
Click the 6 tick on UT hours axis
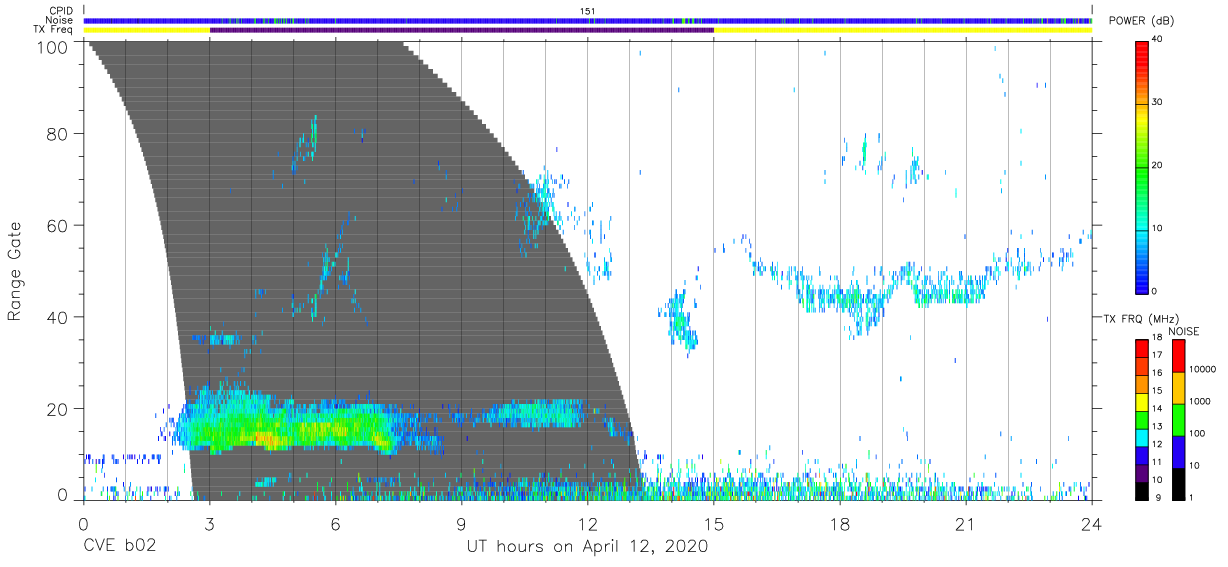(335, 523)
